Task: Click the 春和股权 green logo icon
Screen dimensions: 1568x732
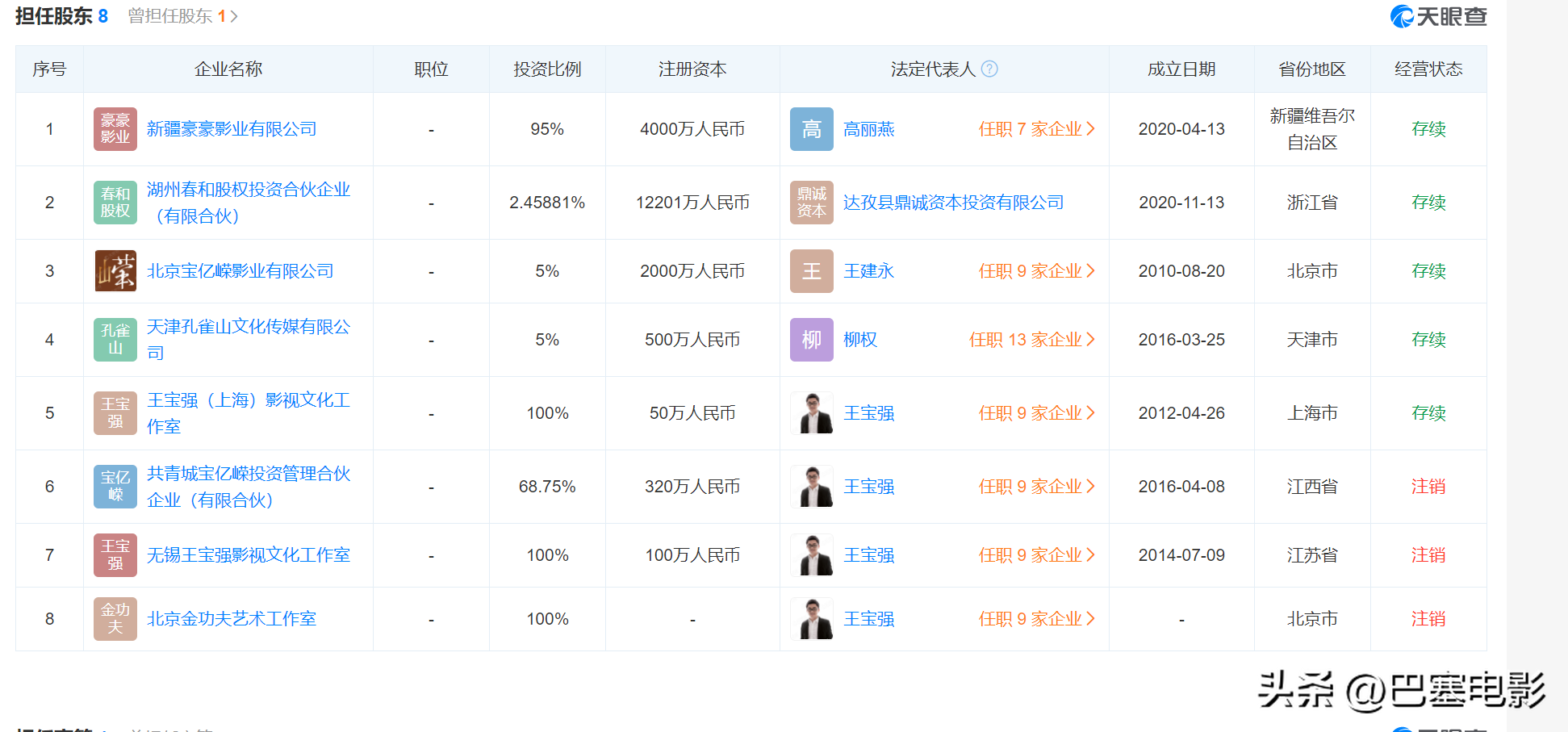Action: coord(115,203)
